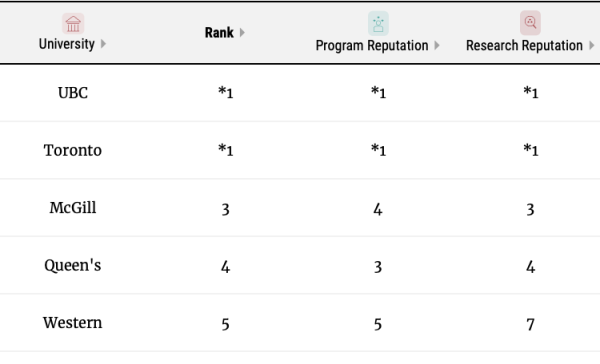This screenshot has width=600, height=364.
Task: Select the University column header text
Action: (x=67, y=44)
